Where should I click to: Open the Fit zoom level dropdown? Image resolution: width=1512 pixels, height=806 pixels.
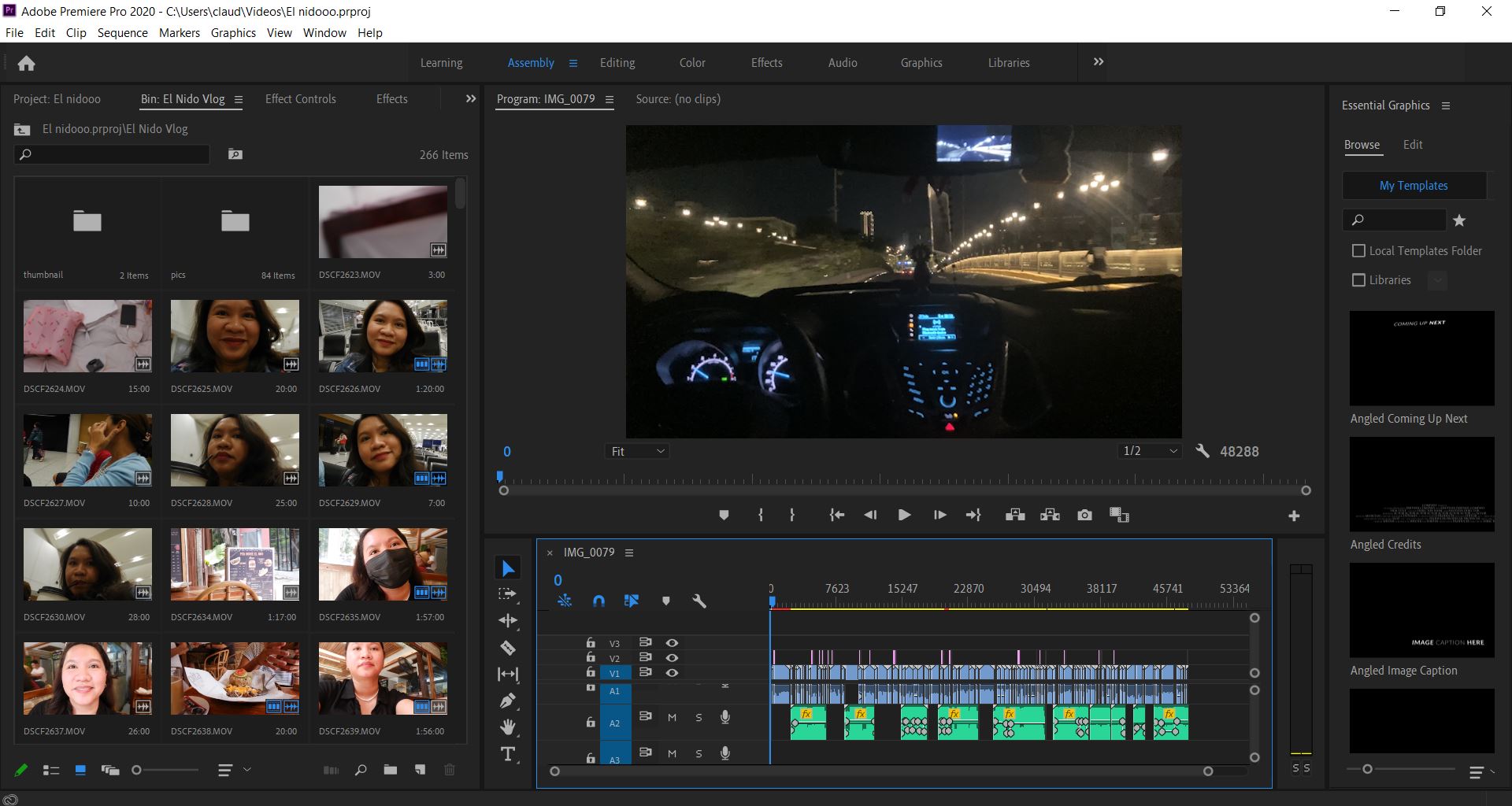click(x=638, y=451)
